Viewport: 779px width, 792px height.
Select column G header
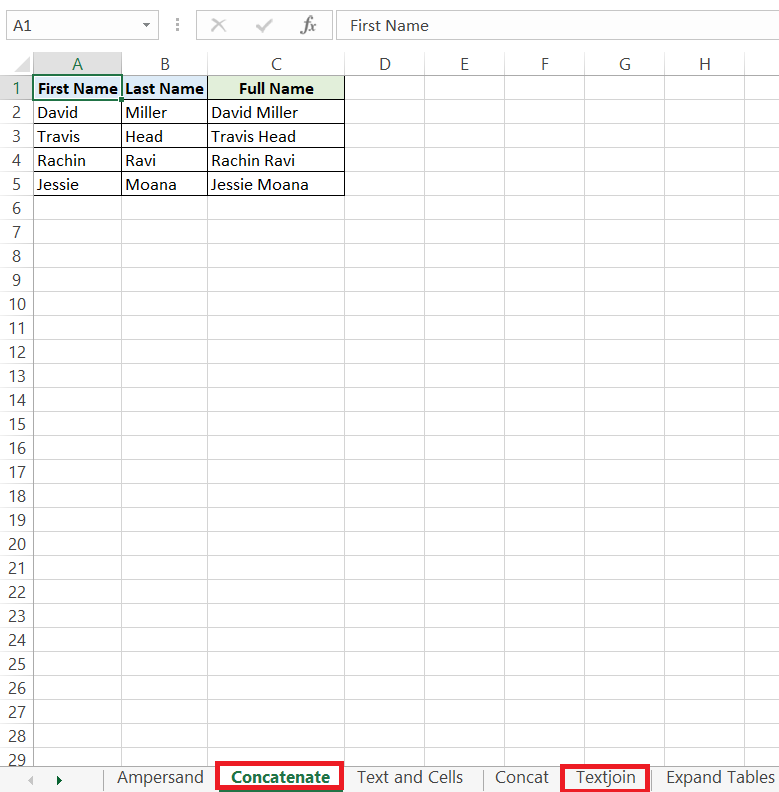click(x=624, y=64)
